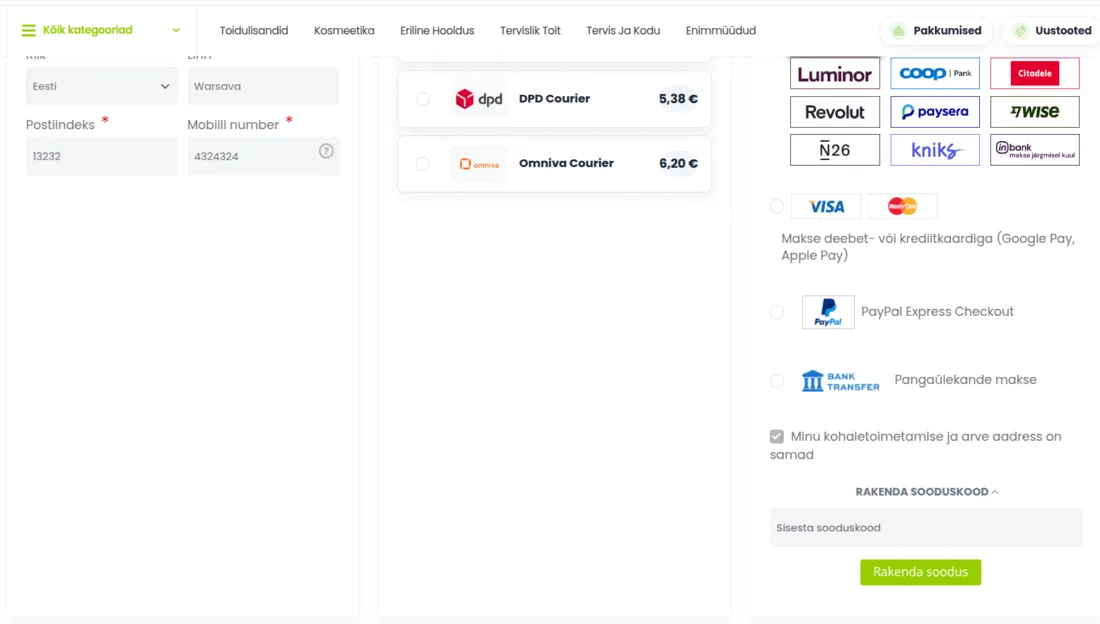Click the Makse deebet- või krediitkaardiga text
Image resolution: width=1100 pixels, height=624 pixels.
pyautogui.click(x=928, y=247)
